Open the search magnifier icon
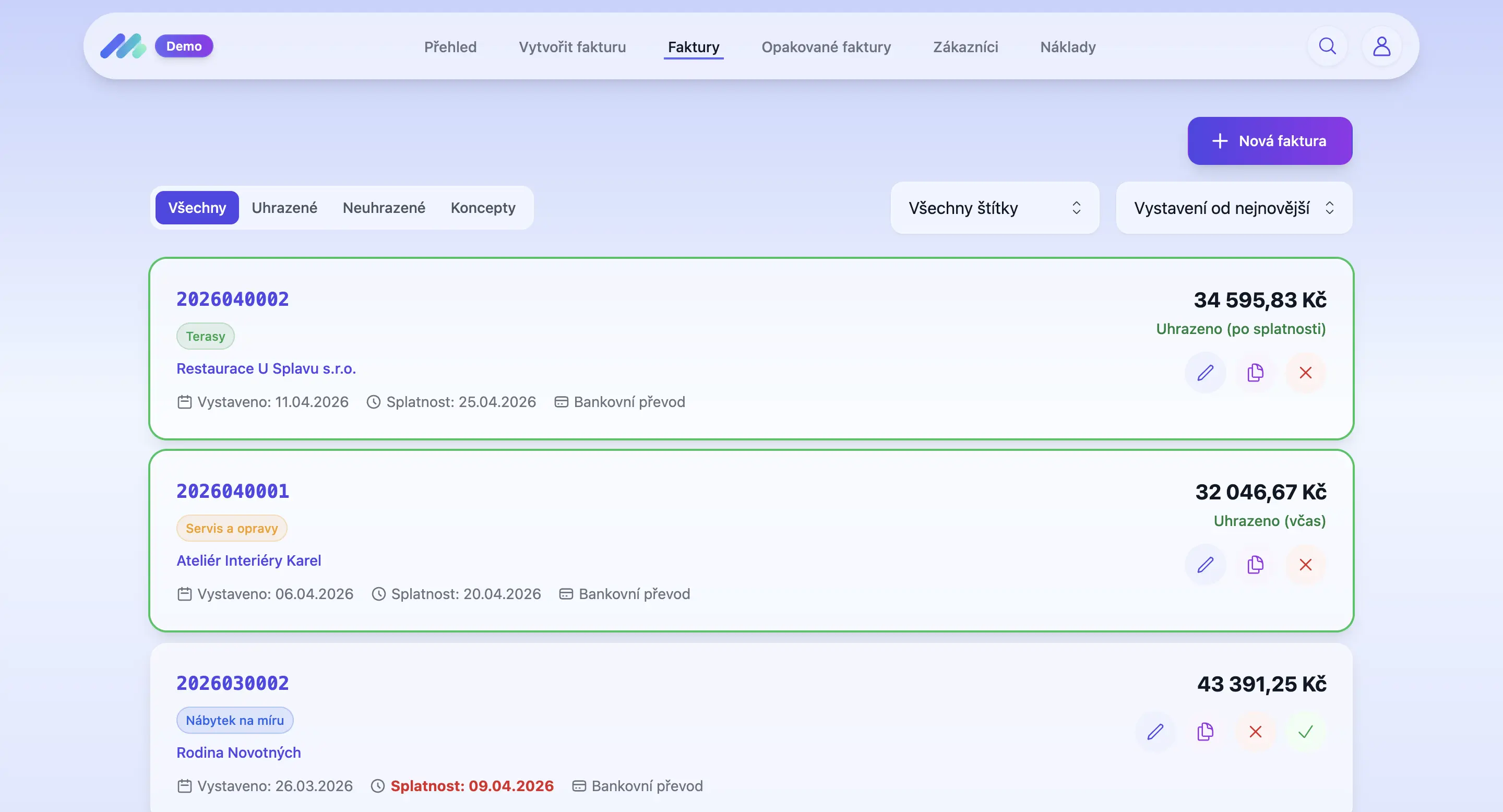 pos(1327,46)
